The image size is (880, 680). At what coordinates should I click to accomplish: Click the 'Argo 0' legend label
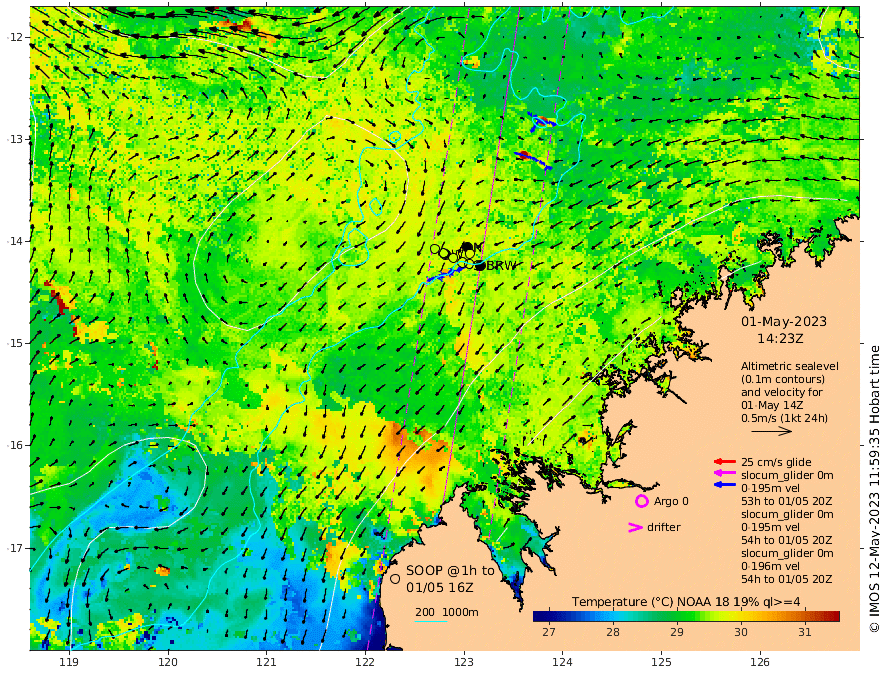(671, 501)
